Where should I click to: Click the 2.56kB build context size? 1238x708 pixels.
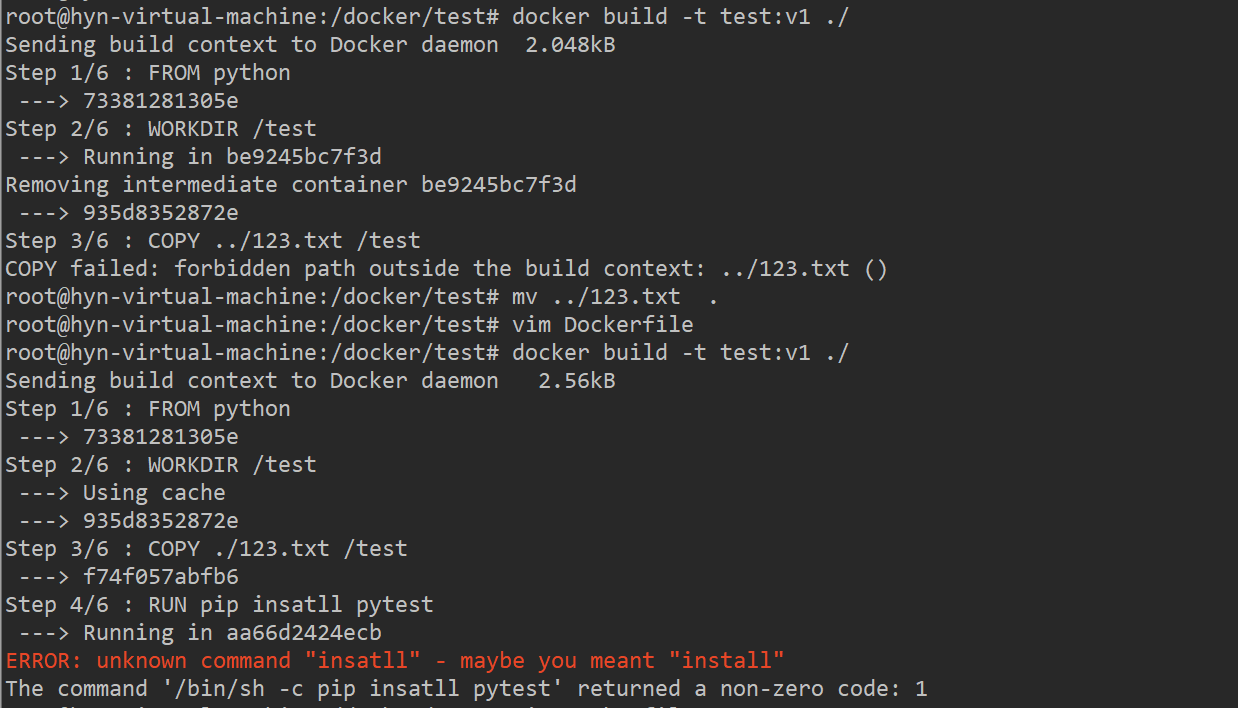point(576,381)
